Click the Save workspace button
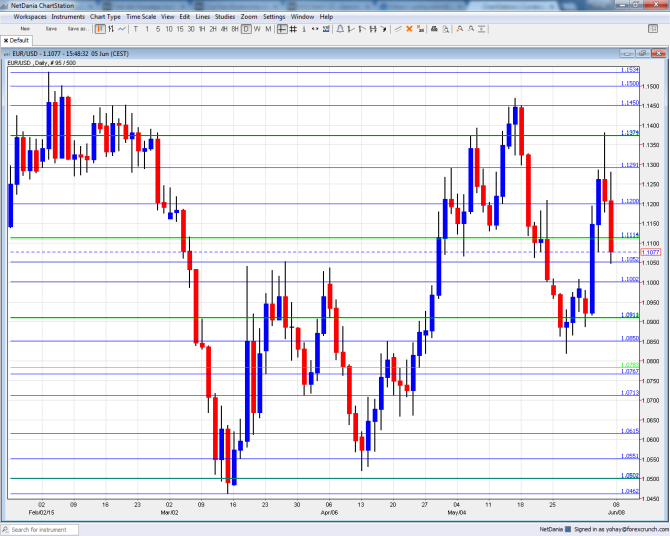 click(x=51, y=29)
